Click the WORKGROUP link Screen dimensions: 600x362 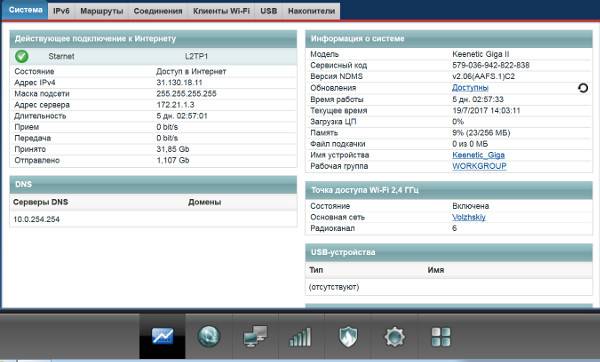click(x=479, y=166)
